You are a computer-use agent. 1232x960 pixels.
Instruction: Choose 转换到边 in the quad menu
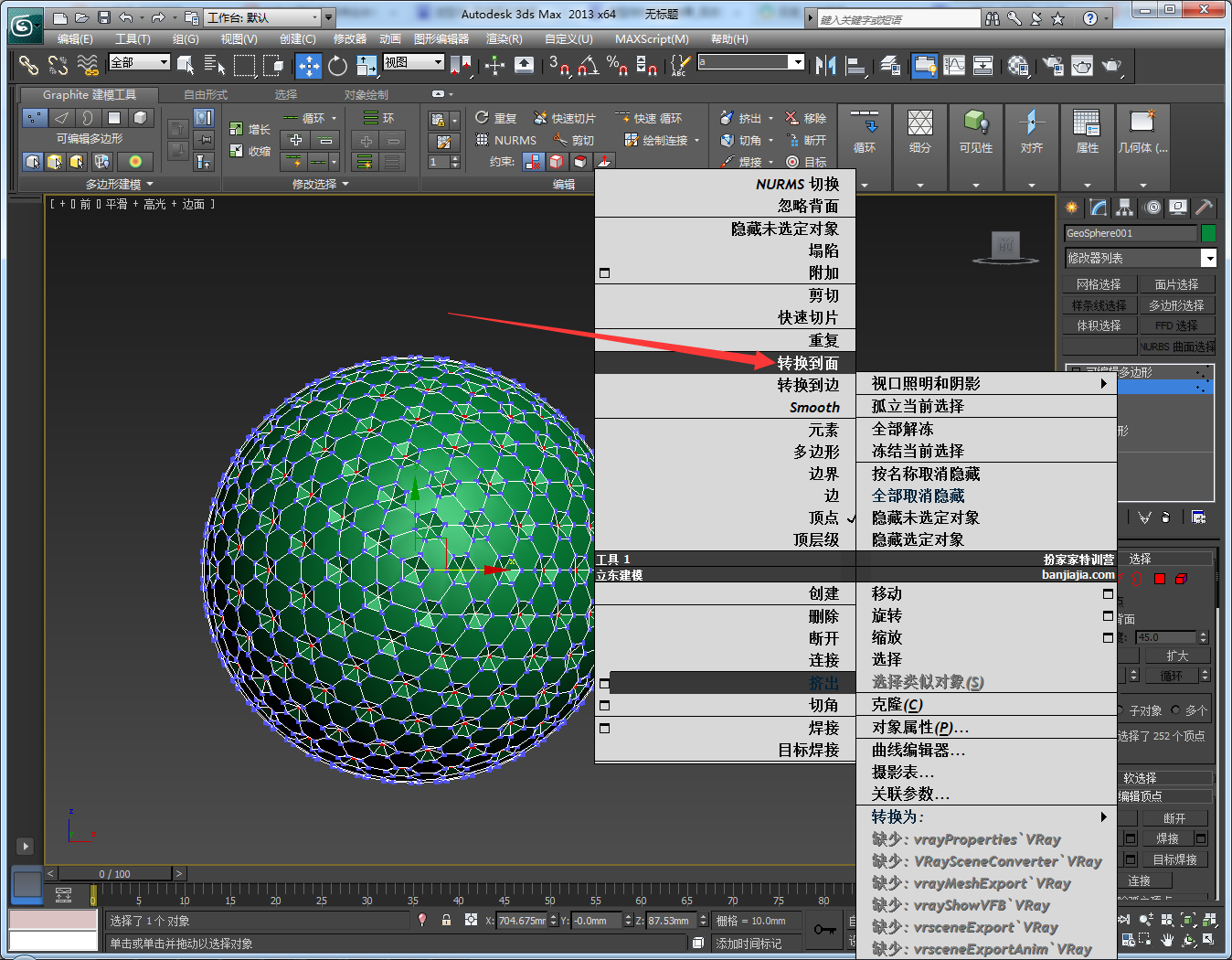(725, 385)
